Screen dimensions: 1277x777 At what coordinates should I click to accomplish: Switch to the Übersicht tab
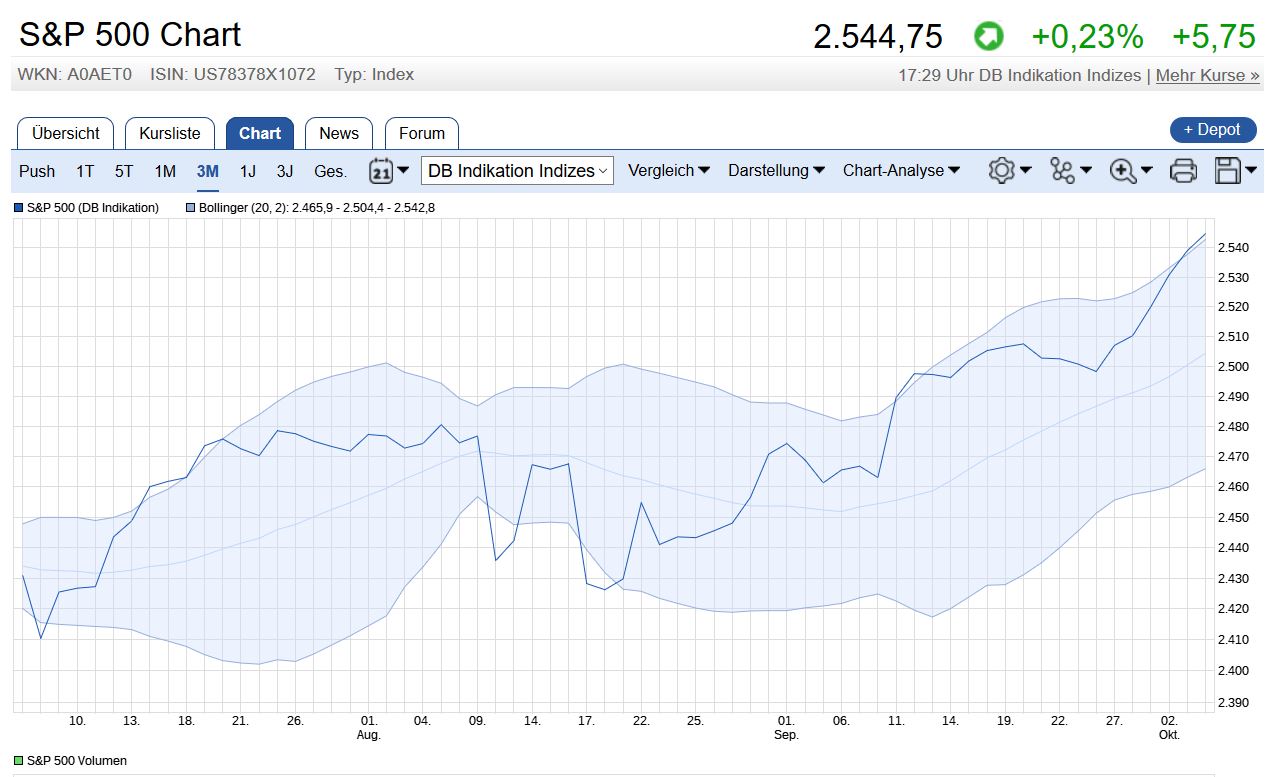pos(66,133)
